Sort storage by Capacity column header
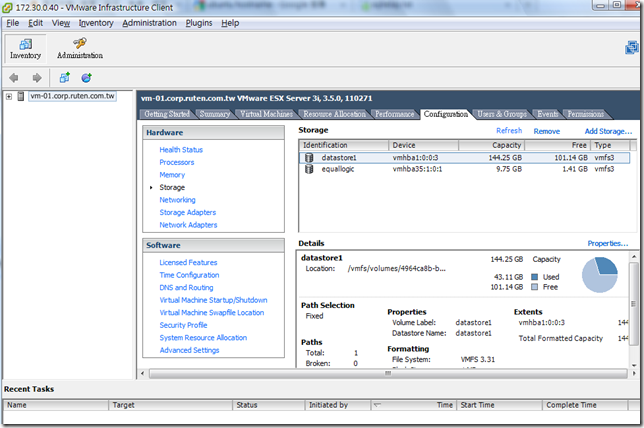Screen dimensions: 644x428 point(491,145)
